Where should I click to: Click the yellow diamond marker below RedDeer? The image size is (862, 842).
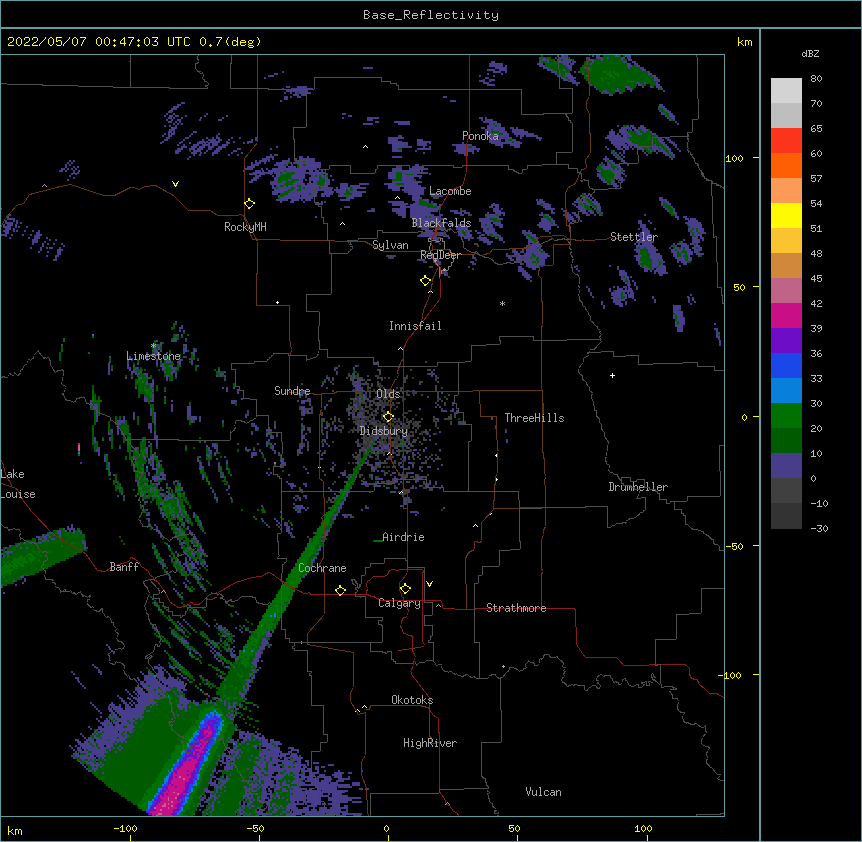pyautogui.click(x=426, y=281)
